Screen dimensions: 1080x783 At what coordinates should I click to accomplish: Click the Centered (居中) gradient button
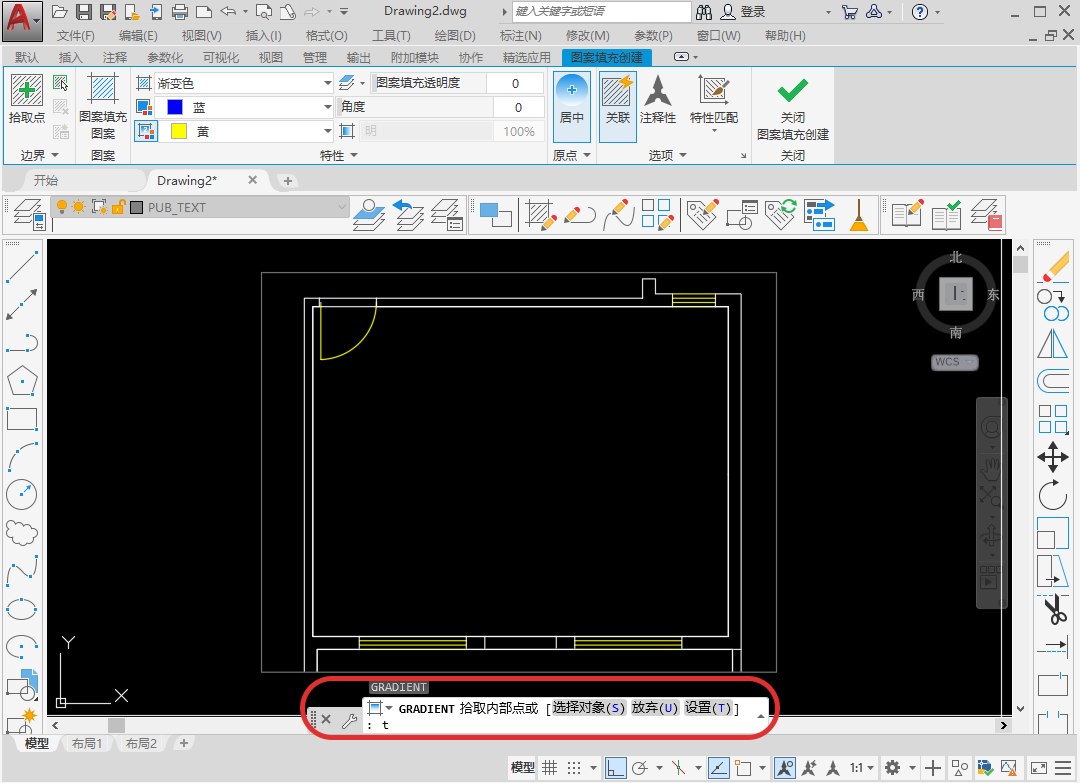572,106
